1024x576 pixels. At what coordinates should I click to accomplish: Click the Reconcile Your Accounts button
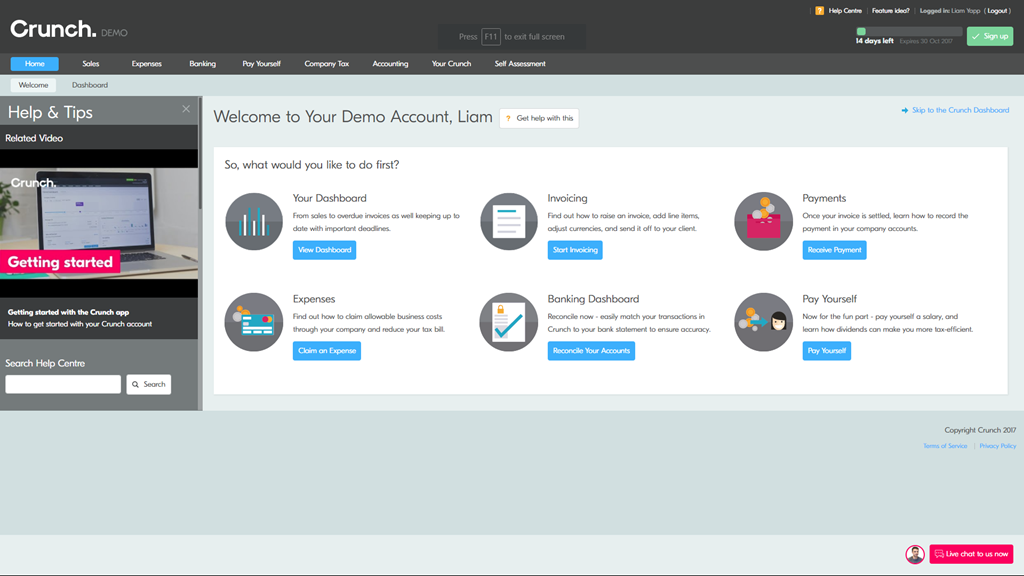tap(591, 351)
